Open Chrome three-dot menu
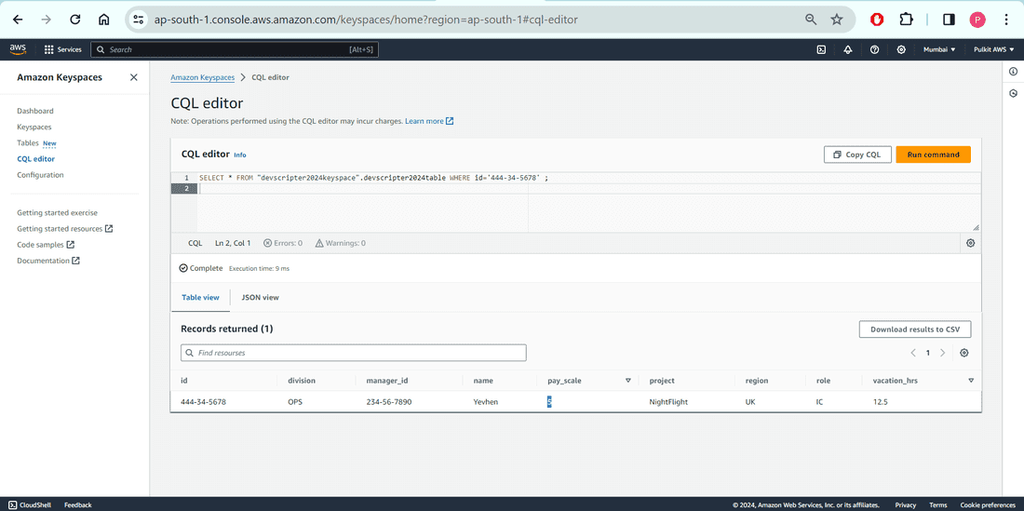The image size is (1024, 511). [1006, 20]
